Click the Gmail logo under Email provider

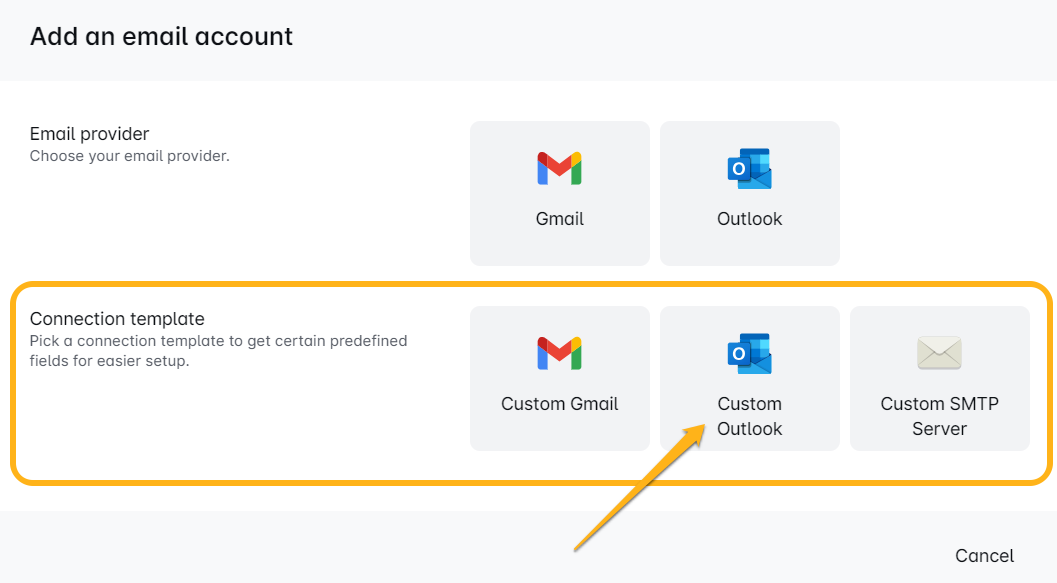pyautogui.click(x=559, y=169)
